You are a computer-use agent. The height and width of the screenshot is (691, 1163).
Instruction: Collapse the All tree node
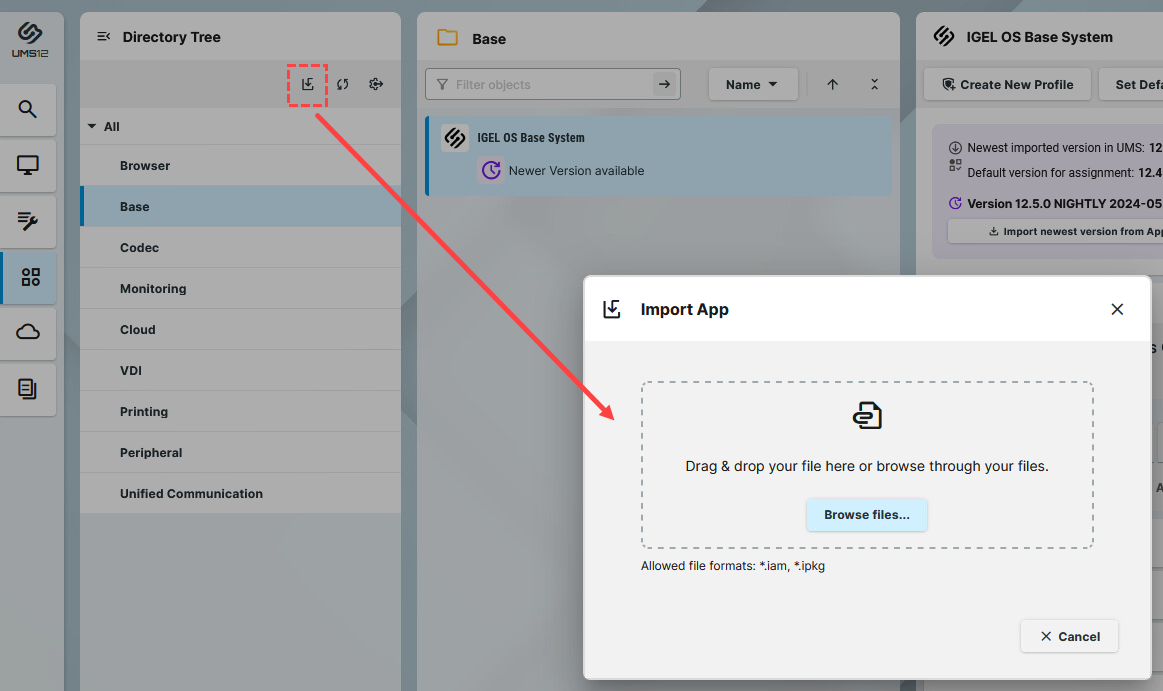tap(92, 127)
